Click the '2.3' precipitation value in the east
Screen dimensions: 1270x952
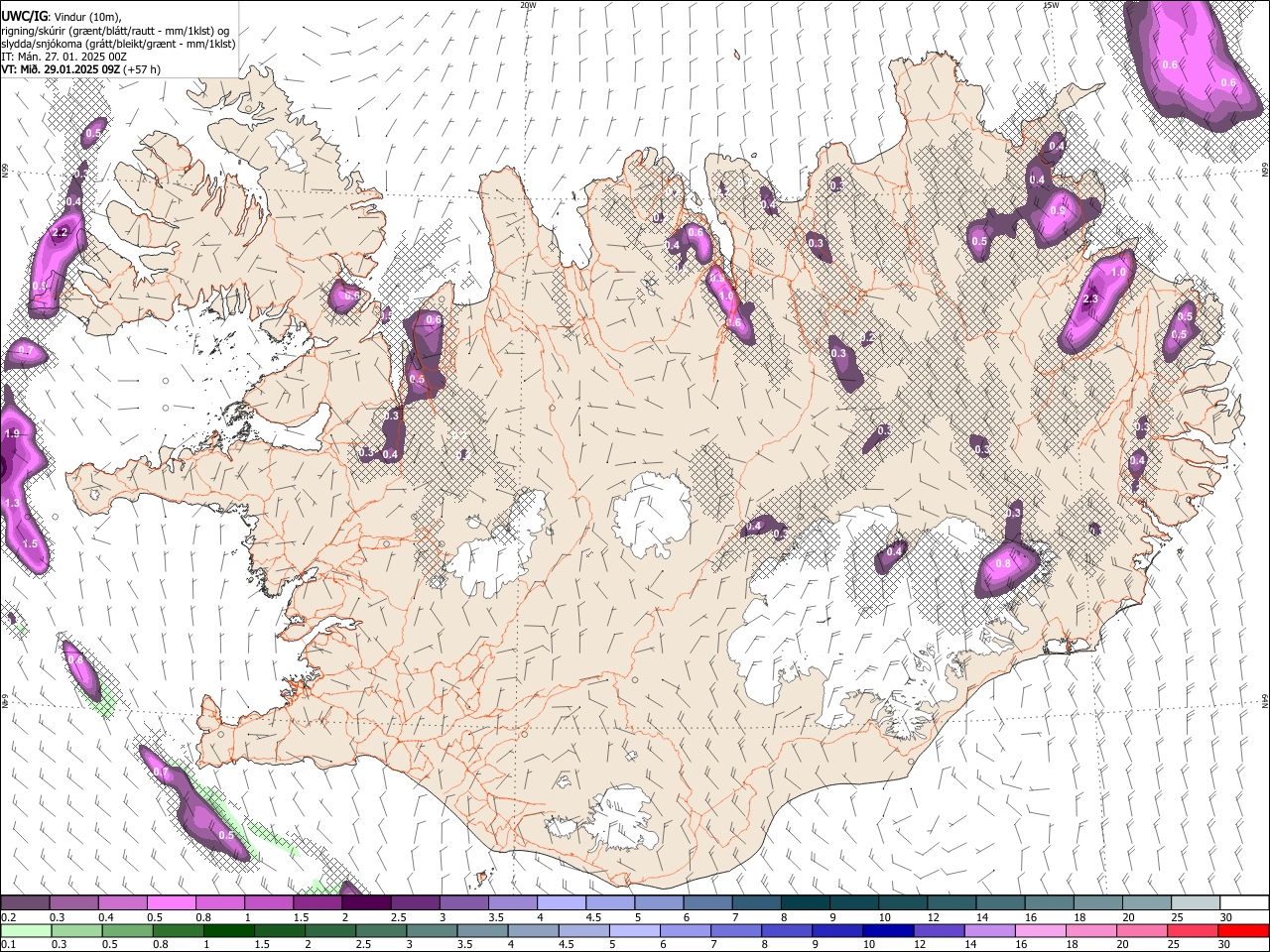pyautogui.click(x=1090, y=298)
